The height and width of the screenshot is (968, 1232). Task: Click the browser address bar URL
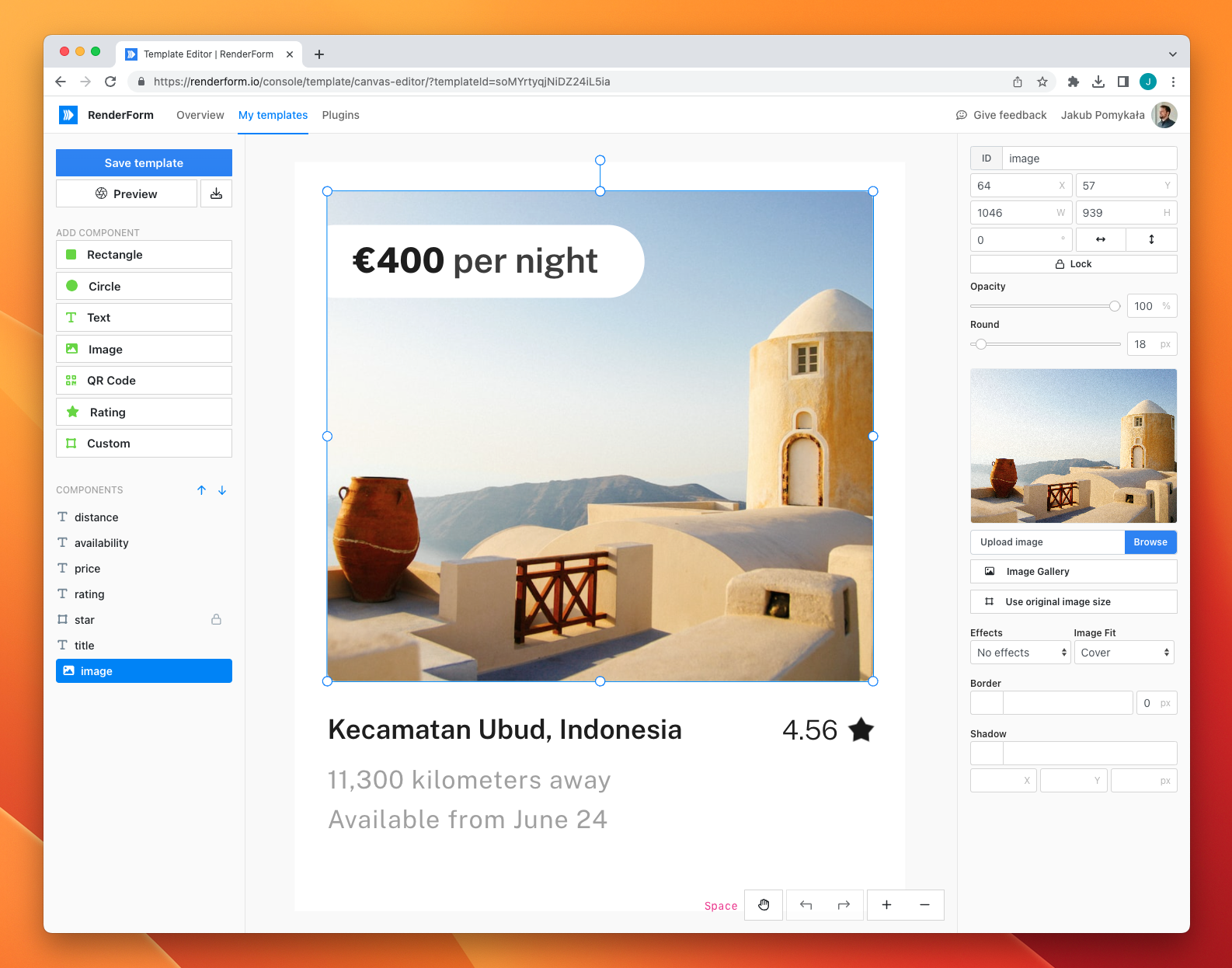[x=381, y=82]
